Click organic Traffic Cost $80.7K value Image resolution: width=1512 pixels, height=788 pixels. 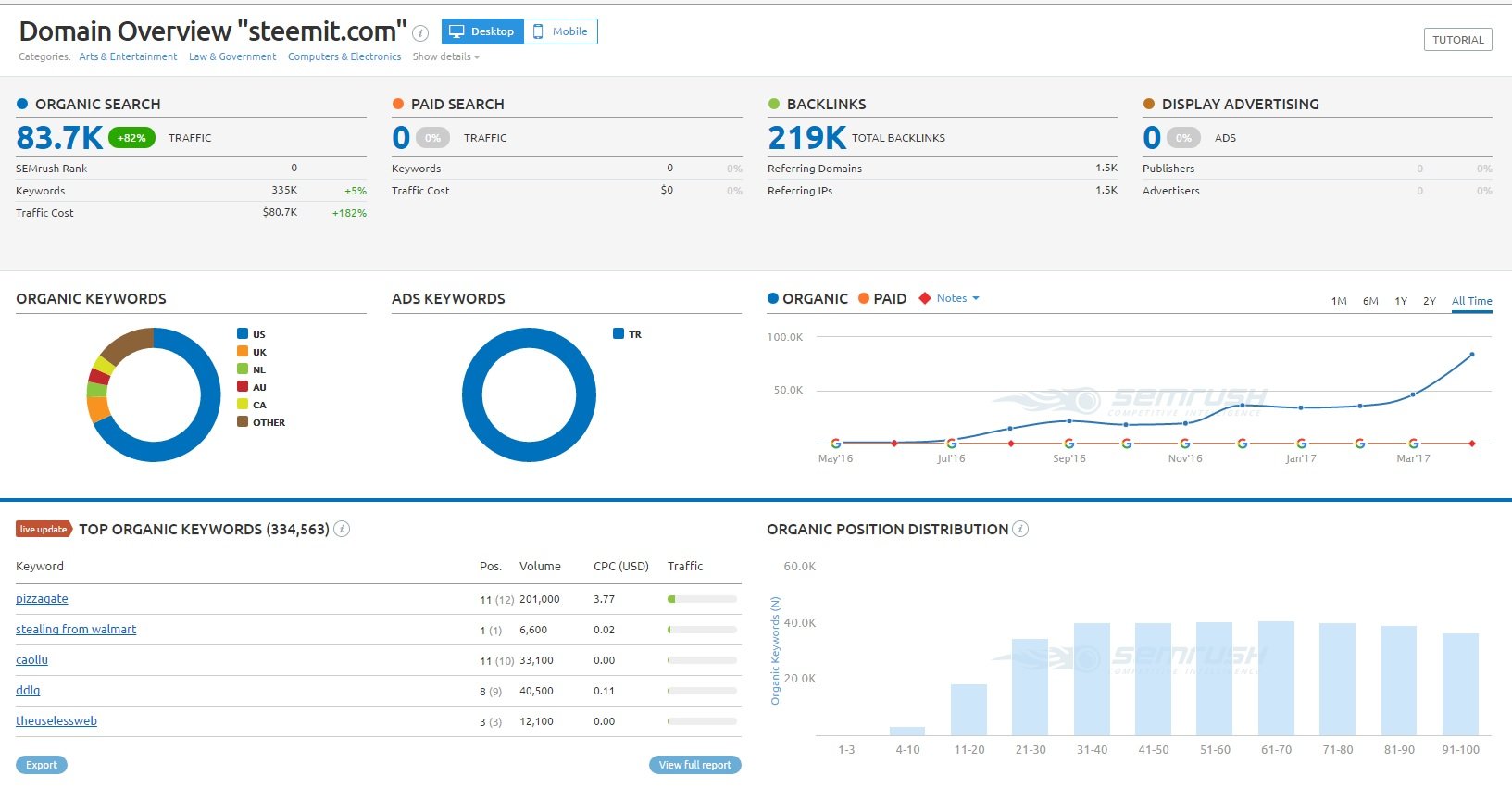tap(280, 212)
